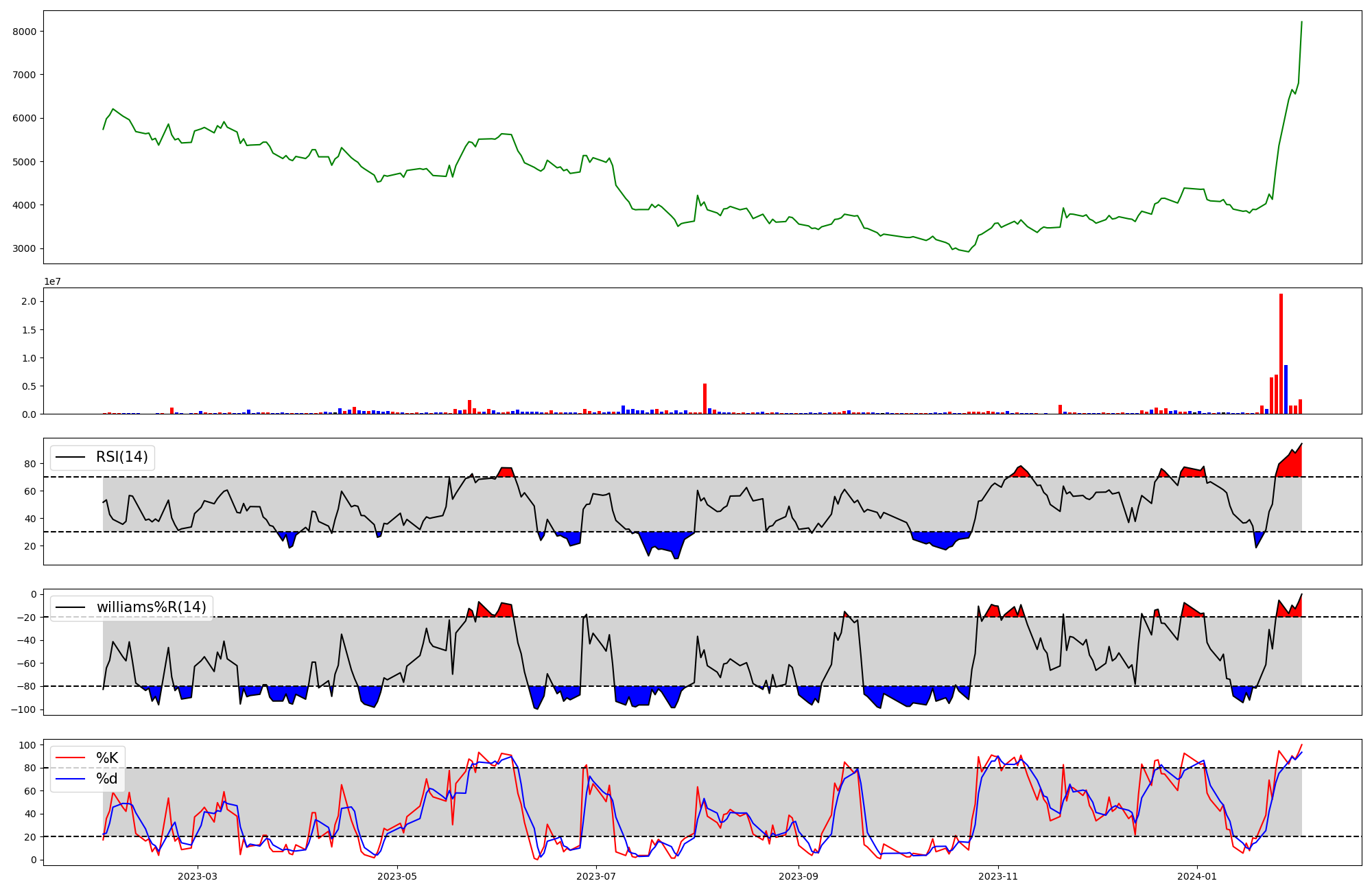Viewport: 1372px width, 892px height.
Task: Click the 2023-07 x-axis date label
Action: [596, 876]
